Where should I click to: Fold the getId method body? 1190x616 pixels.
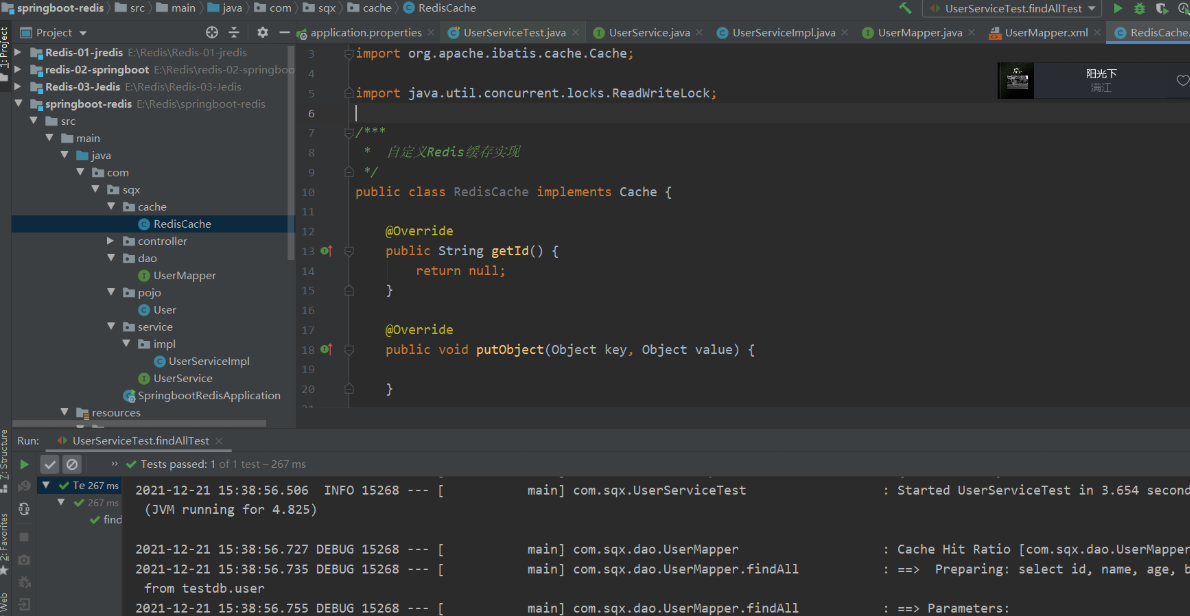(x=349, y=250)
